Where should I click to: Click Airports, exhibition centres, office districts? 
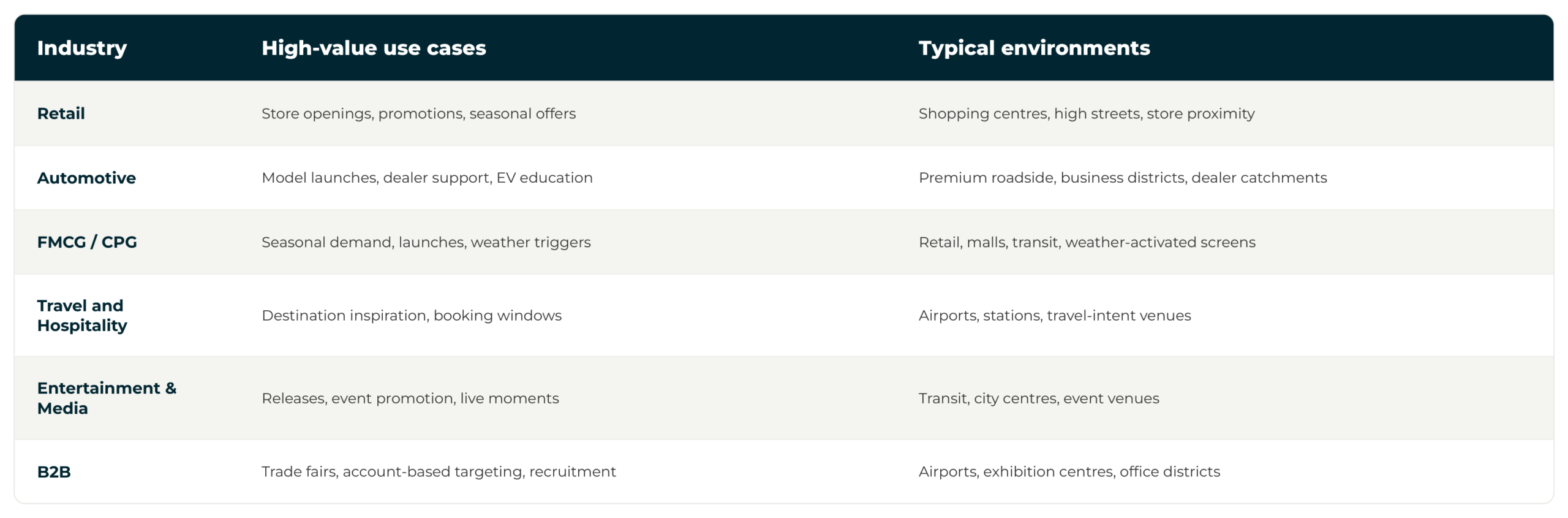[x=1069, y=471]
